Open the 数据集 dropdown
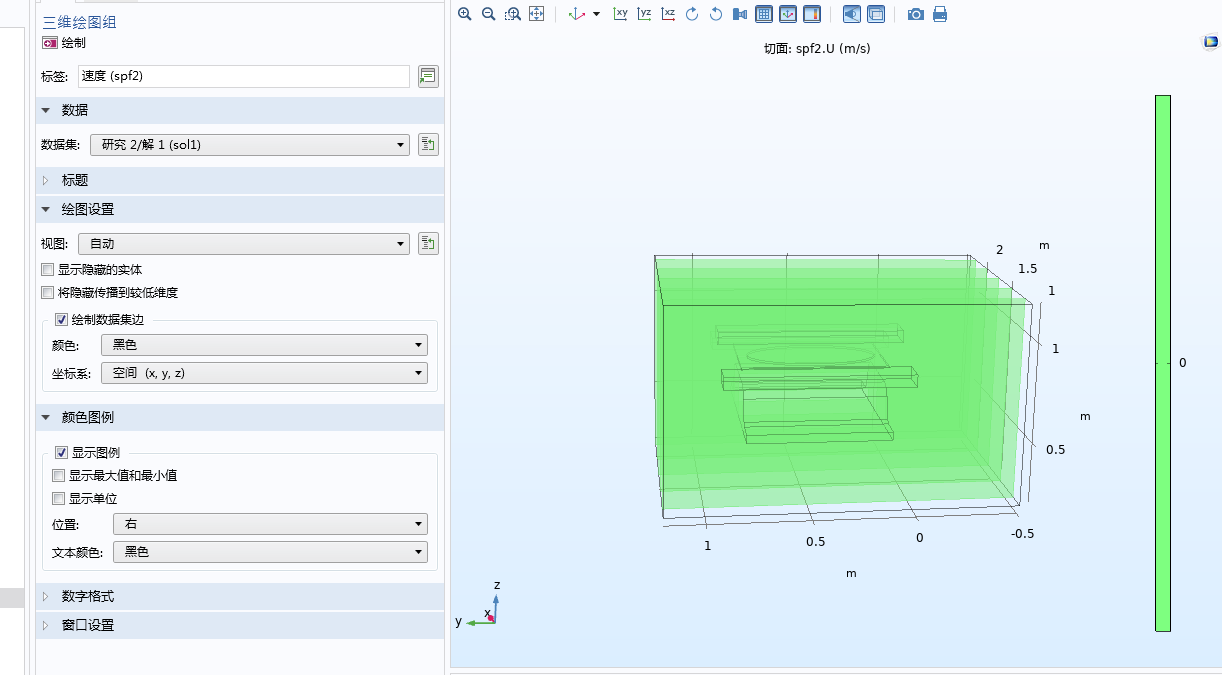The width and height of the screenshot is (1222, 675). point(249,145)
